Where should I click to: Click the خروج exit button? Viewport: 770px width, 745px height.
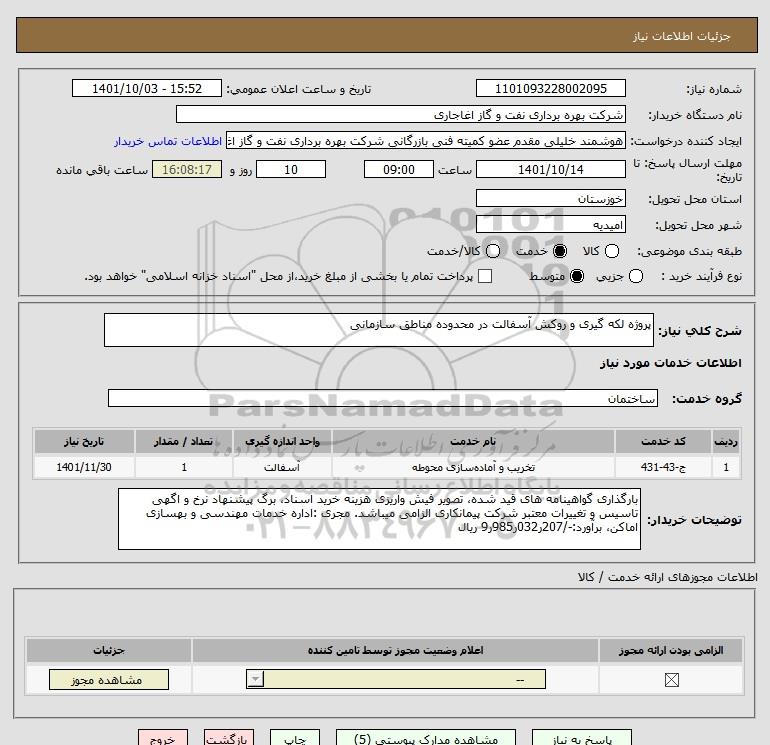163,738
